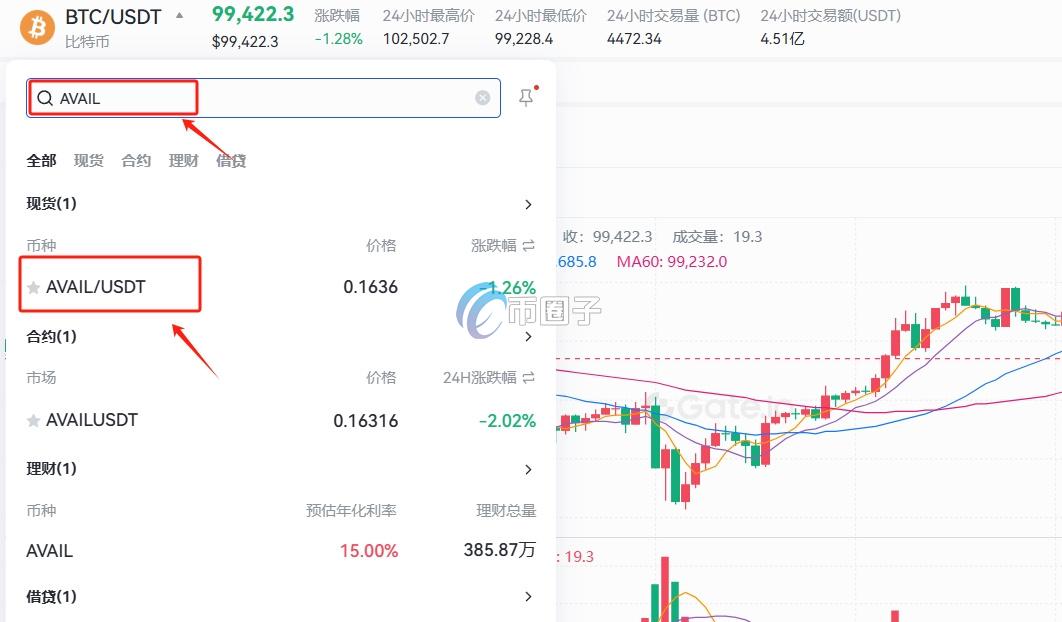Click the sort arrows next to 涨跌幅
This screenshot has height=622, width=1062.
click(x=528, y=245)
